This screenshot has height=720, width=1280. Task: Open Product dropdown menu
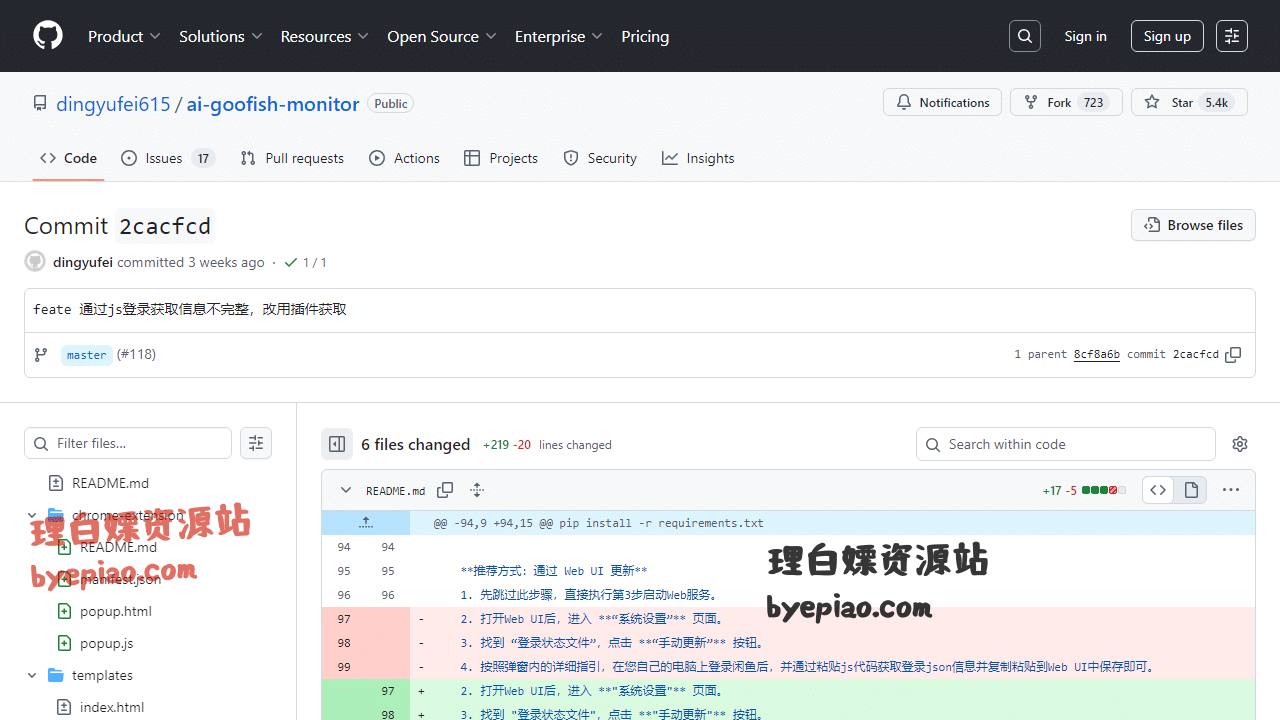coord(124,36)
